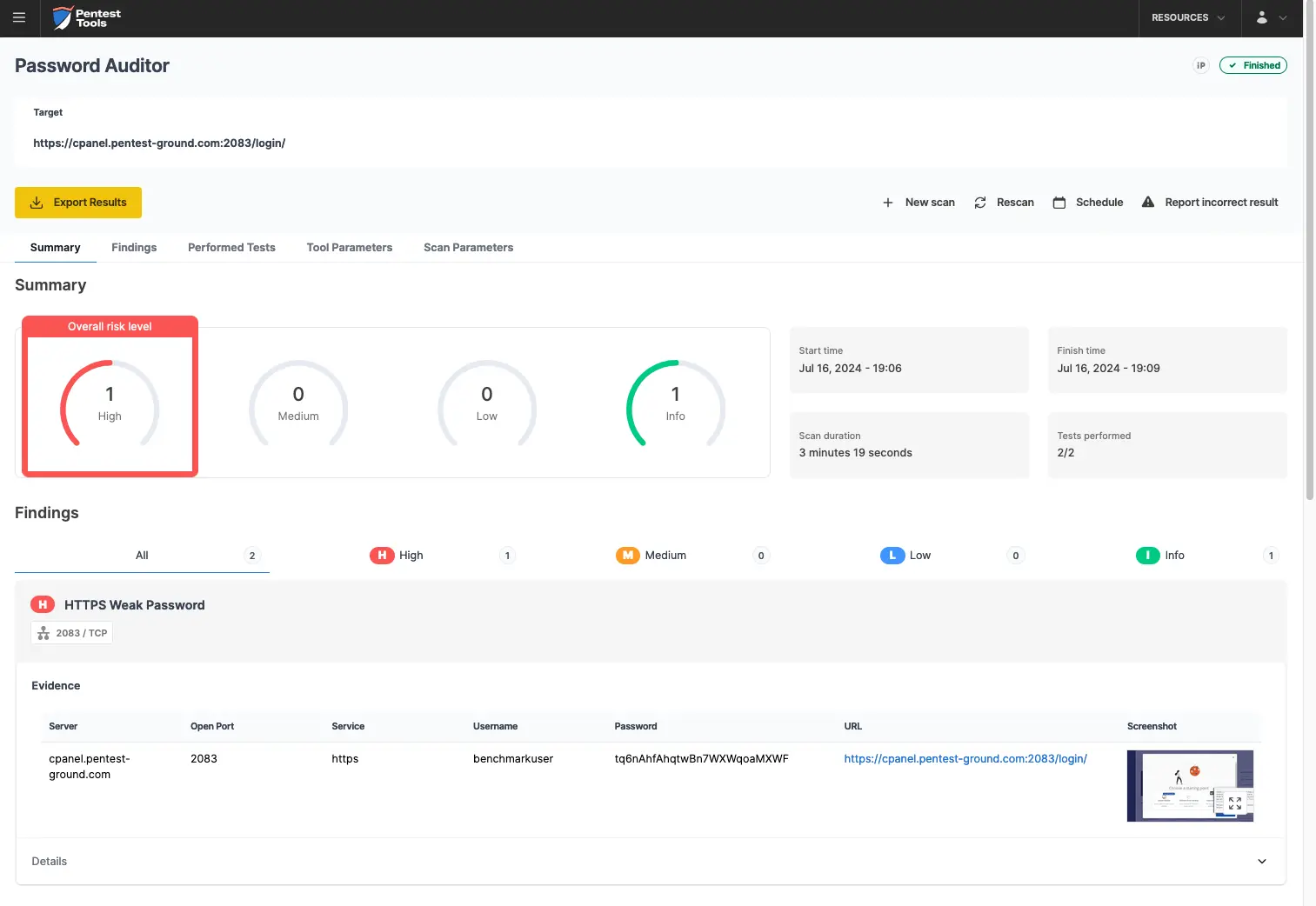Switch to the Summary tab

56,248
